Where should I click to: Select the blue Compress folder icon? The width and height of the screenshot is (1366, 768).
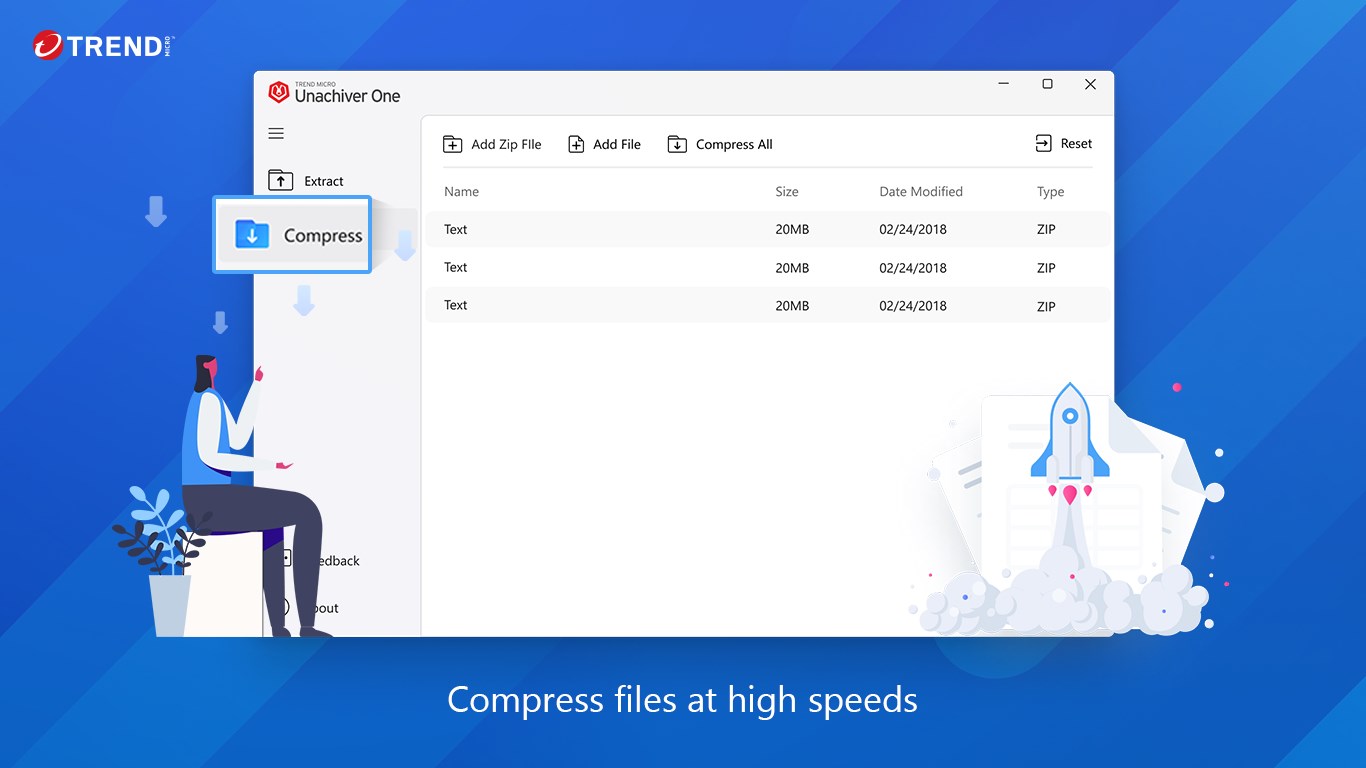252,235
